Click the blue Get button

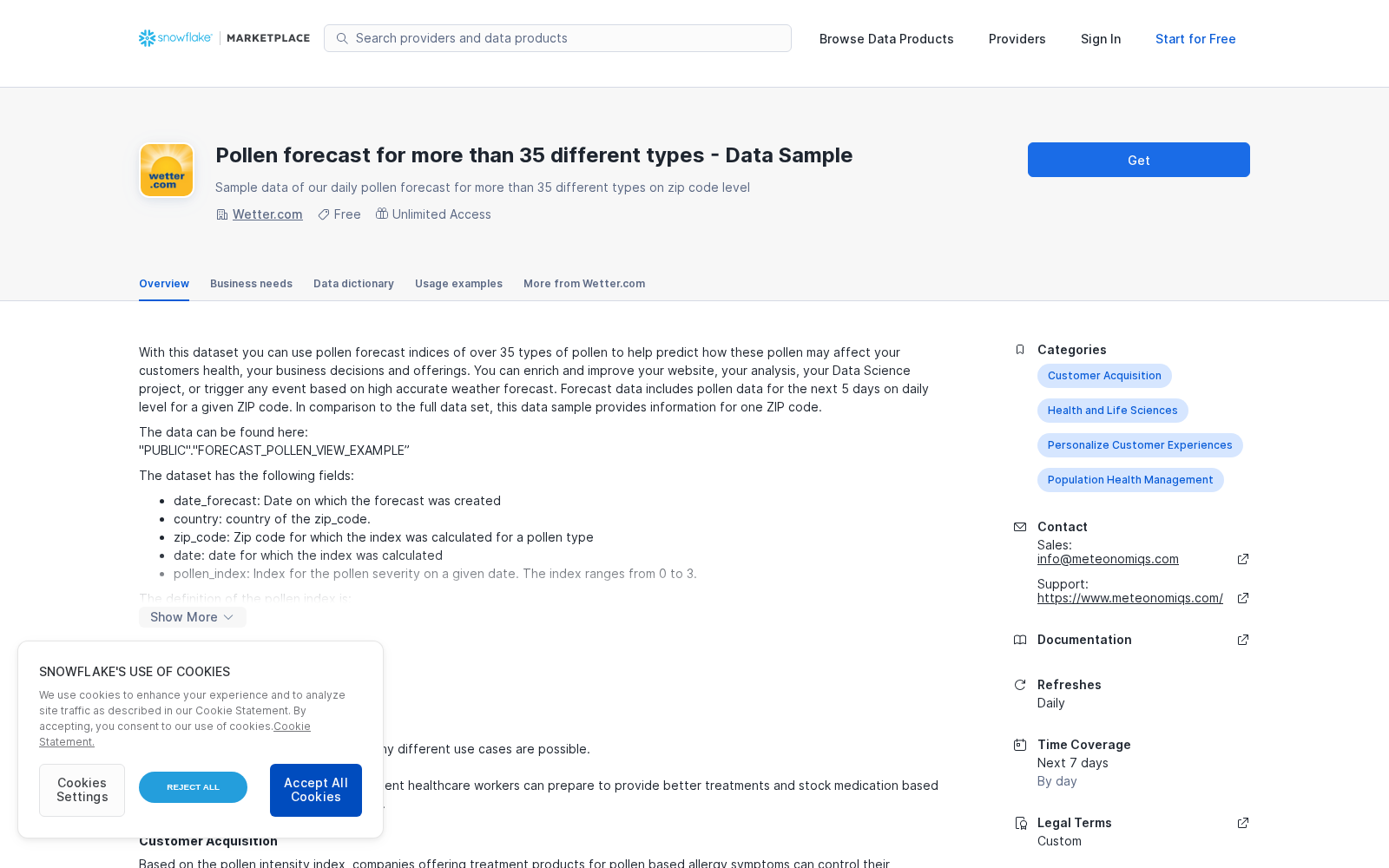[x=1139, y=160]
